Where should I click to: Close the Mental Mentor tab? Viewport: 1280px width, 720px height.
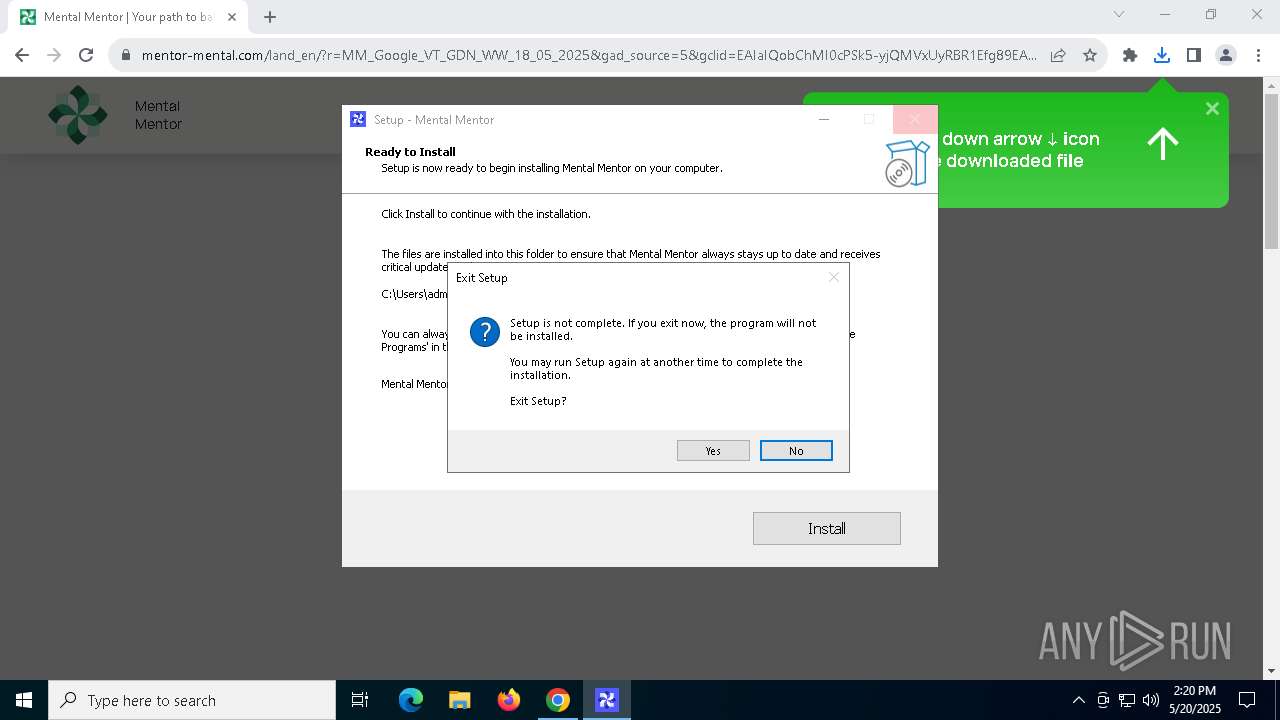click(x=232, y=17)
